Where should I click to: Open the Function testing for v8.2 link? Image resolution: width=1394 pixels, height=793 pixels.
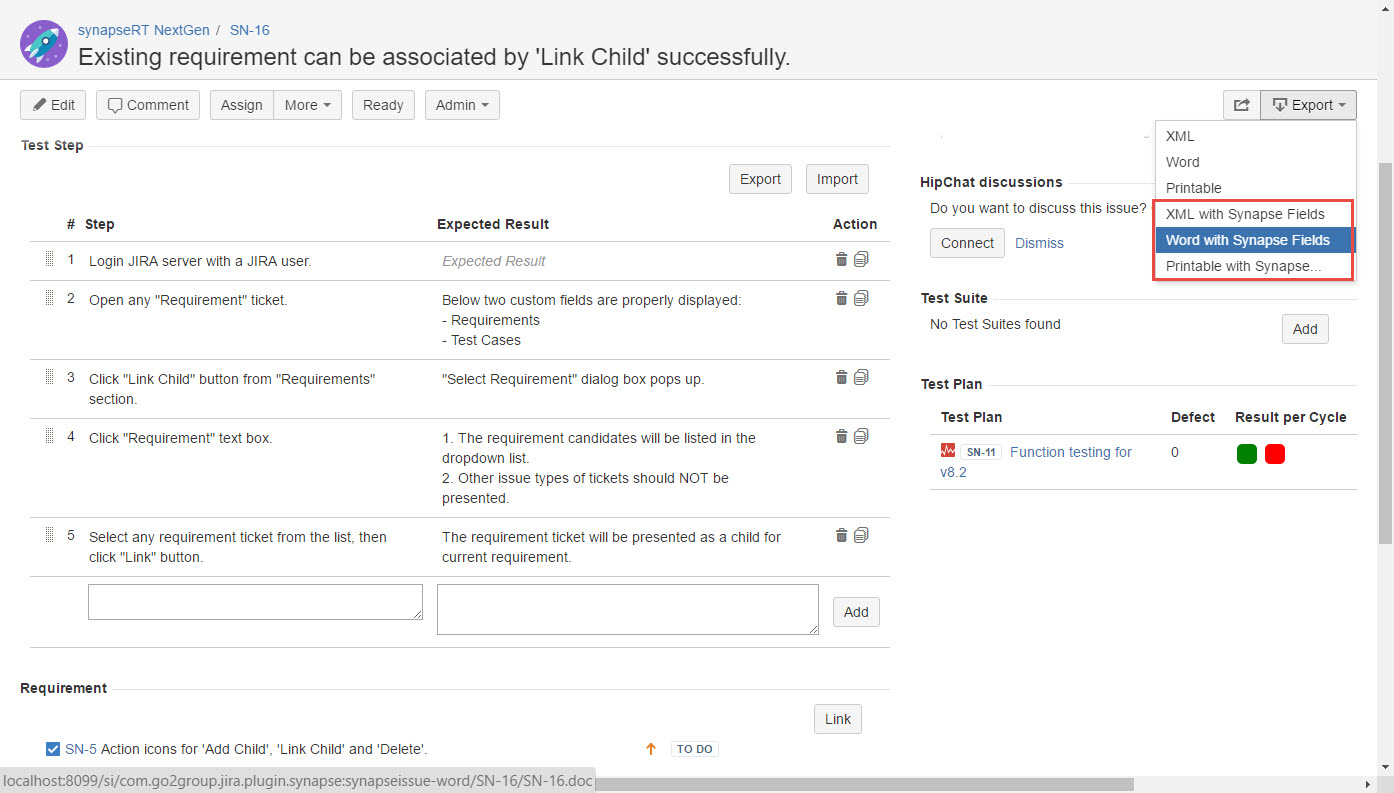1036,462
